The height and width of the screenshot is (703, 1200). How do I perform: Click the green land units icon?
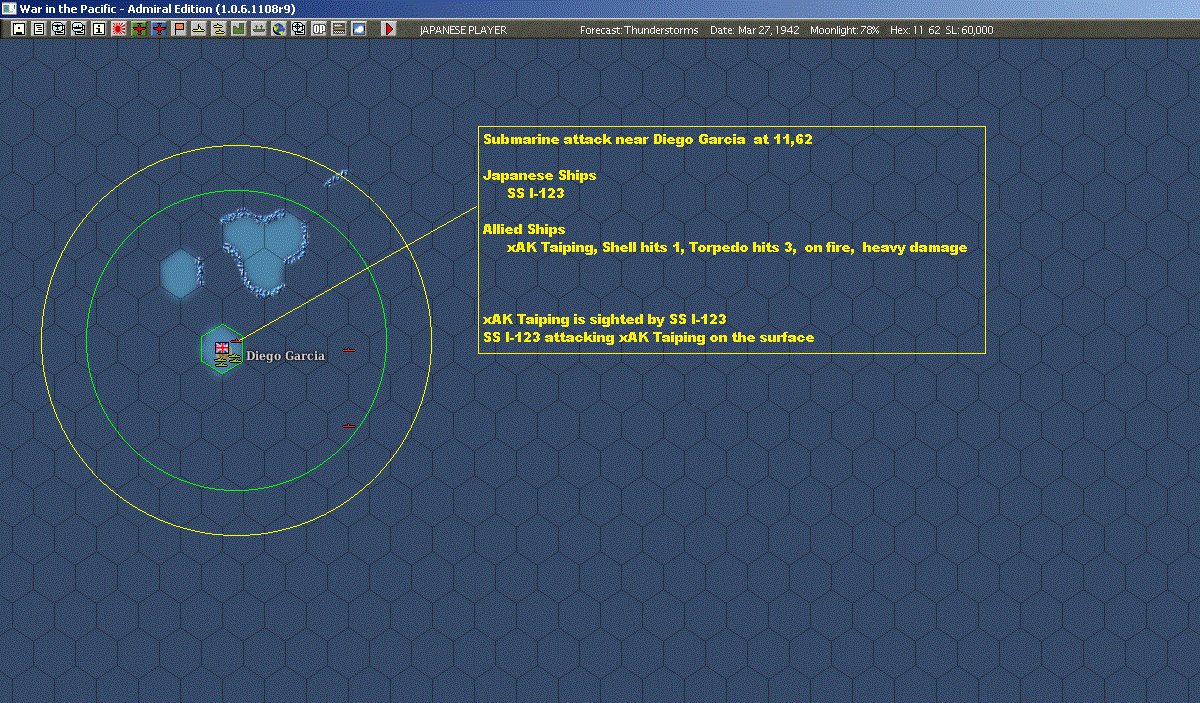click(239, 29)
